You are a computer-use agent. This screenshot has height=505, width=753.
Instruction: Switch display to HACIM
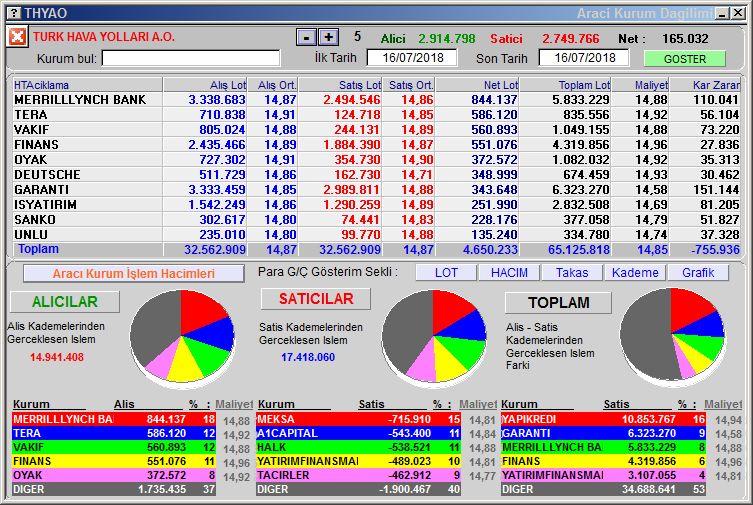point(509,273)
